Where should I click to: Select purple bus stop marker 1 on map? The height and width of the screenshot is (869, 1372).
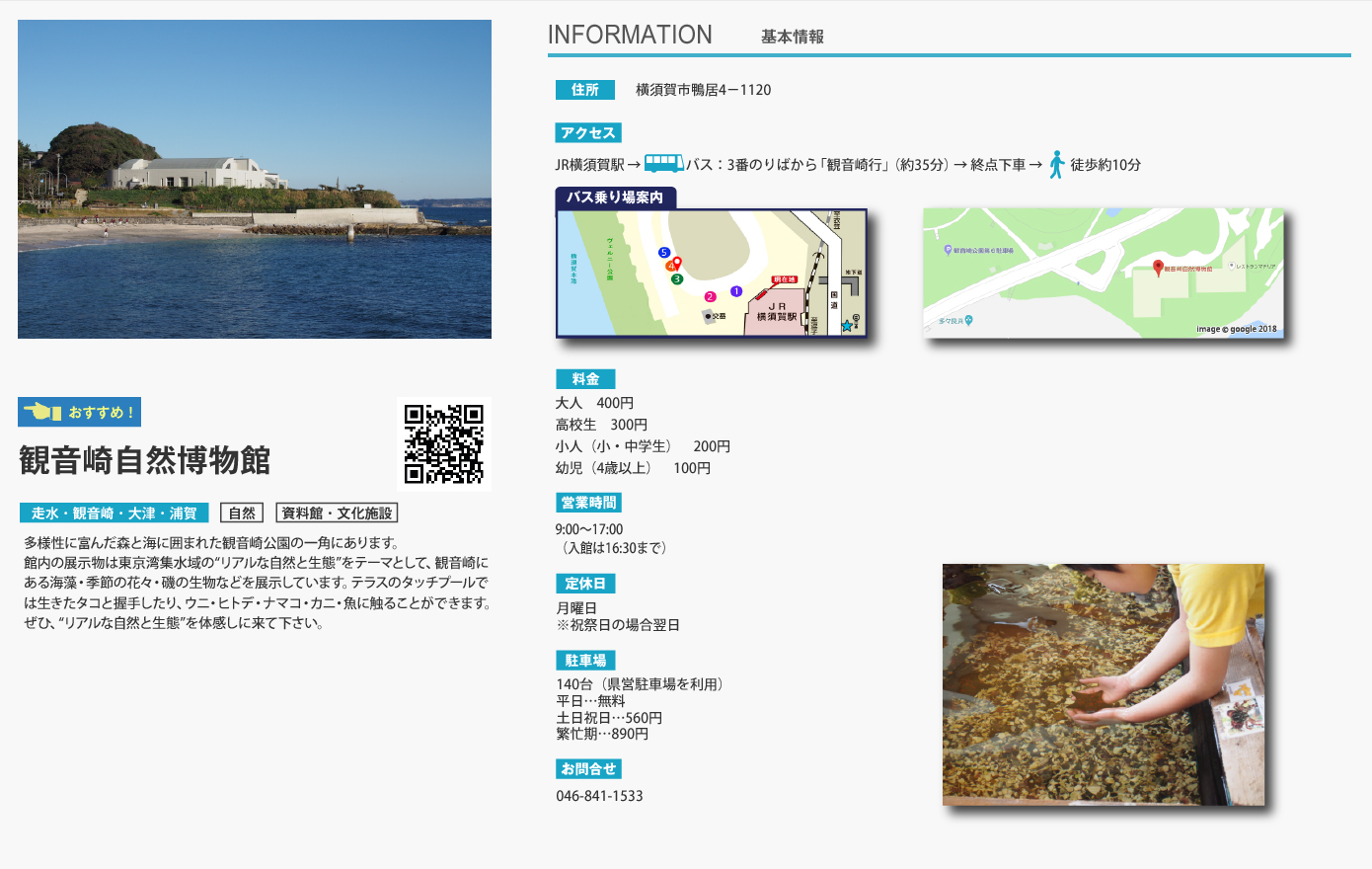coord(736,291)
